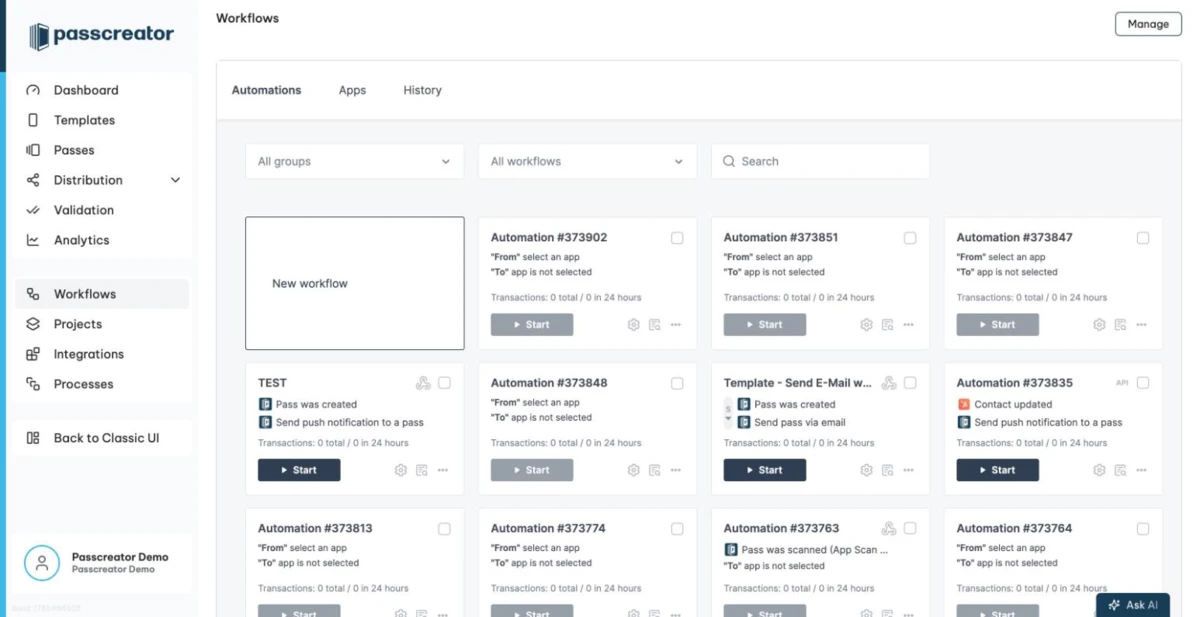Select the Automation #373902 checkbox

[677, 238]
